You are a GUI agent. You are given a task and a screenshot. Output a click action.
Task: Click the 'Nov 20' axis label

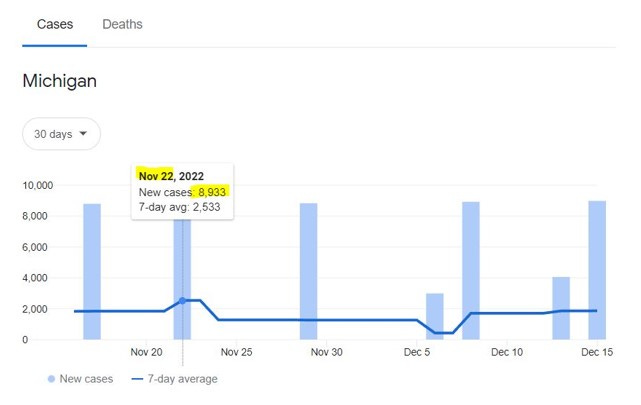point(146,352)
